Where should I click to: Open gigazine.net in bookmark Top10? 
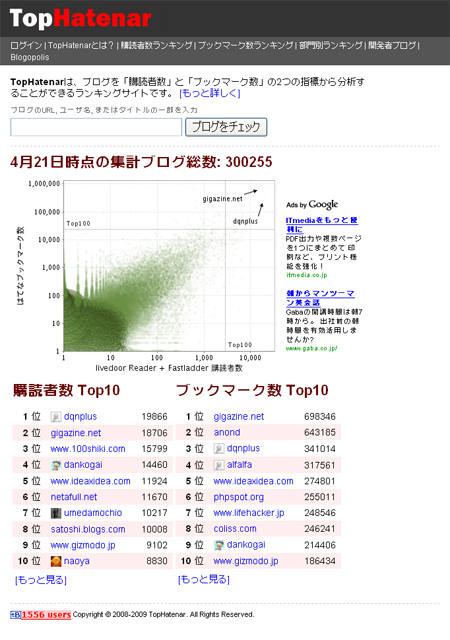[x=238, y=417]
